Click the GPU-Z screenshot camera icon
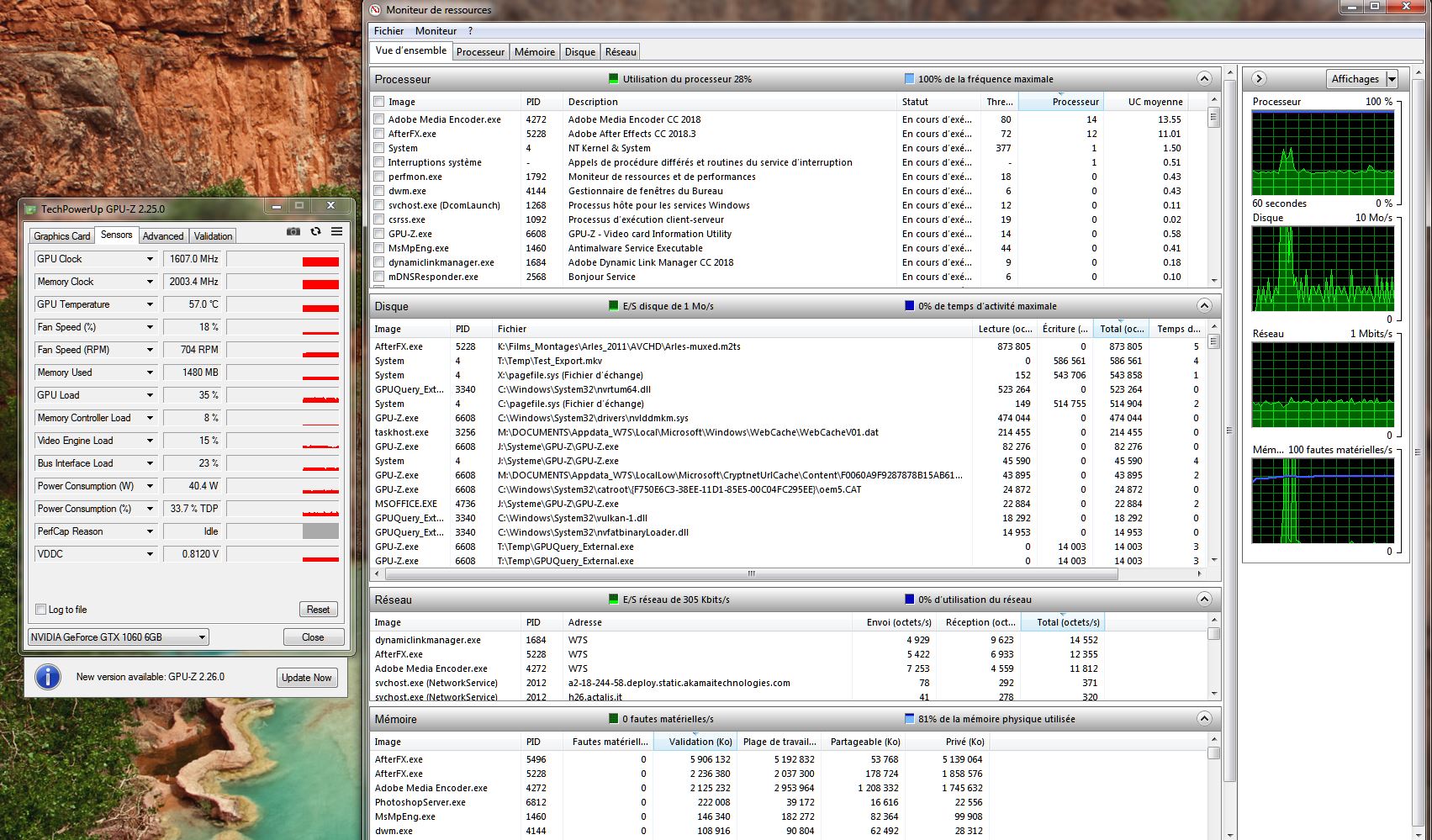Viewport: 1432px width, 840px height. (x=293, y=231)
